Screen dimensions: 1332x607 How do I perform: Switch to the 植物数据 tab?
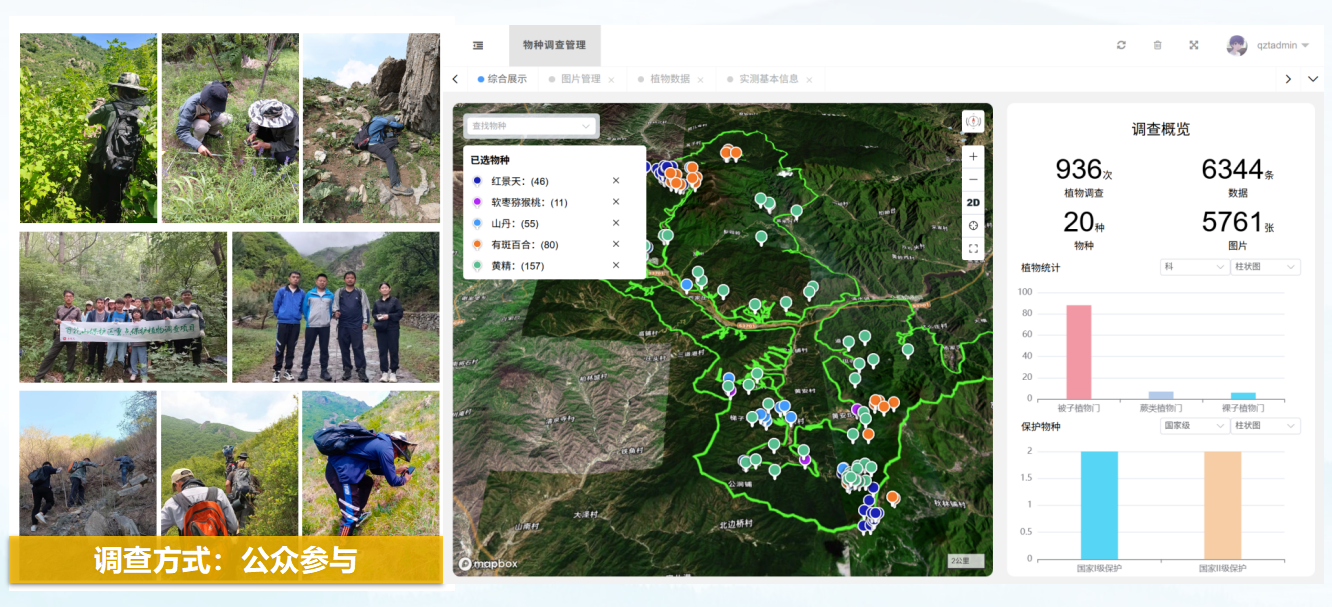(x=670, y=79)
